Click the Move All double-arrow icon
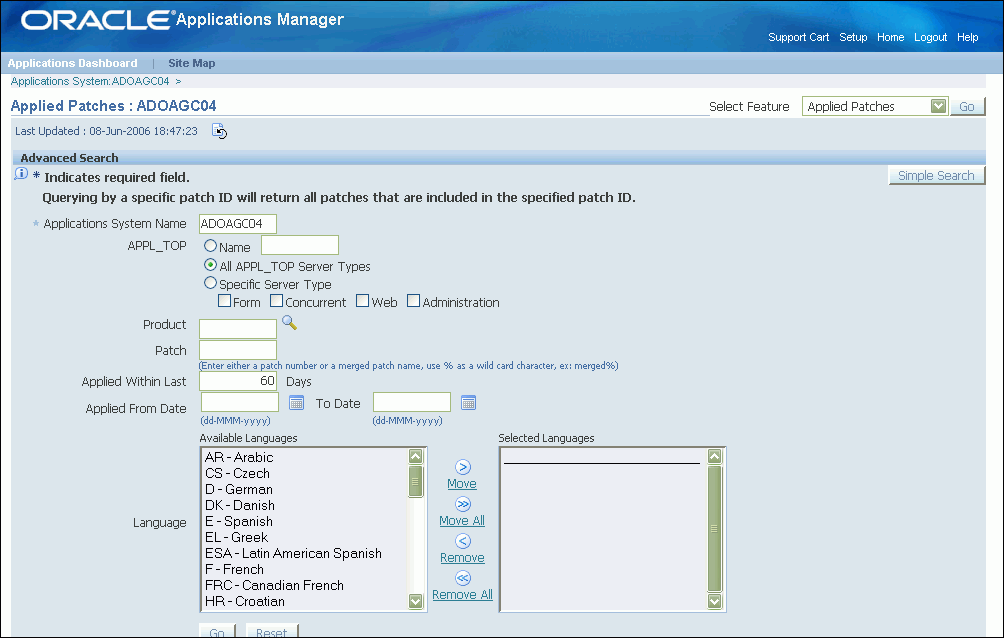This screenshot has height=638, width=1004. point(463,504)
